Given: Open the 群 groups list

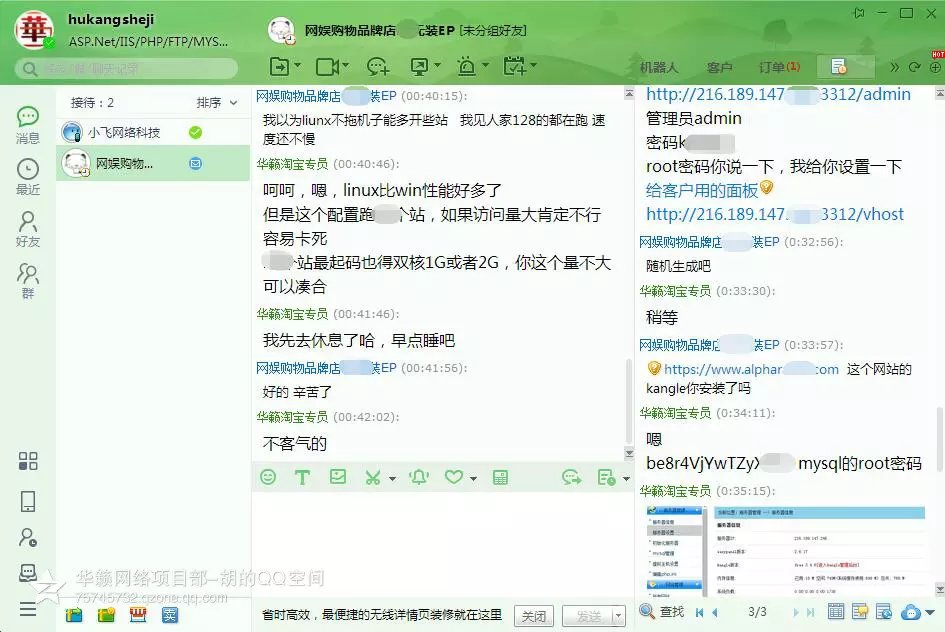Looking at the screenshot, I should tap(28, 281).
